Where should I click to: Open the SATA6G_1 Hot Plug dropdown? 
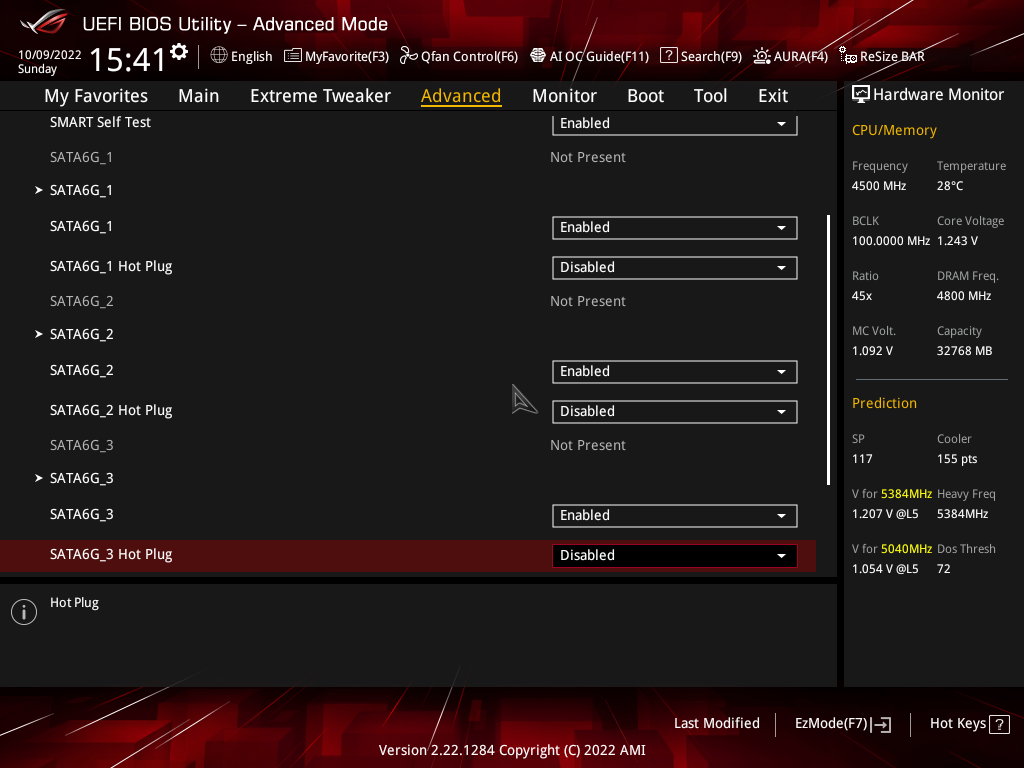tap(675, 267)
